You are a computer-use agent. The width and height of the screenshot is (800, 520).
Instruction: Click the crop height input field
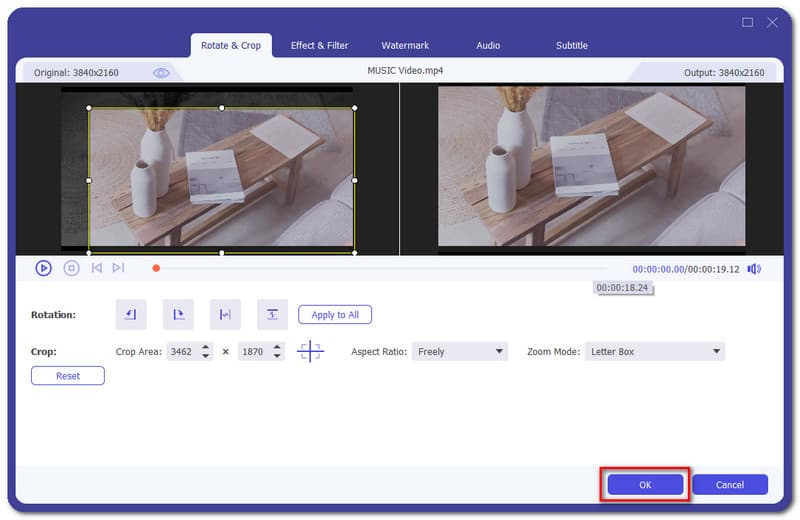point(254,352)
